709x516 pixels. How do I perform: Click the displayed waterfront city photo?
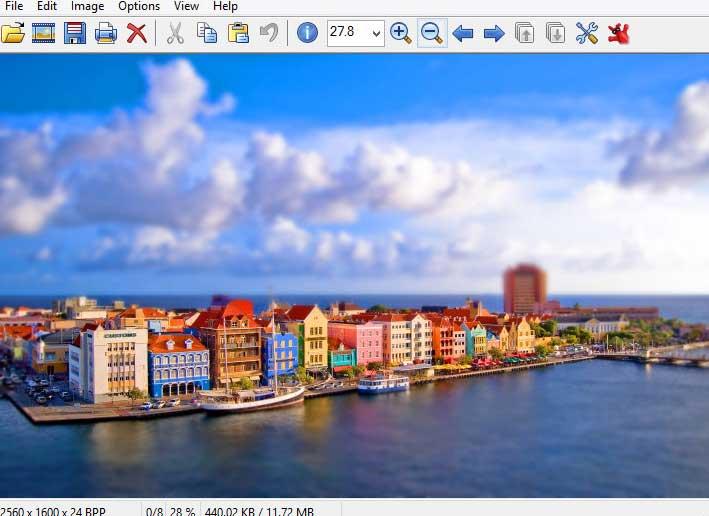(x=354, y=276)
